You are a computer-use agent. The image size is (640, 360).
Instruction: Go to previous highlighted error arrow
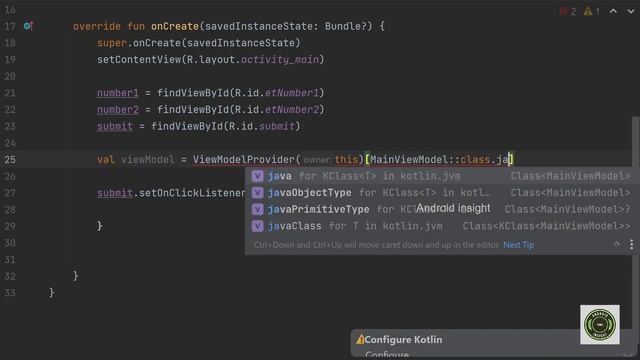point(613,11)
